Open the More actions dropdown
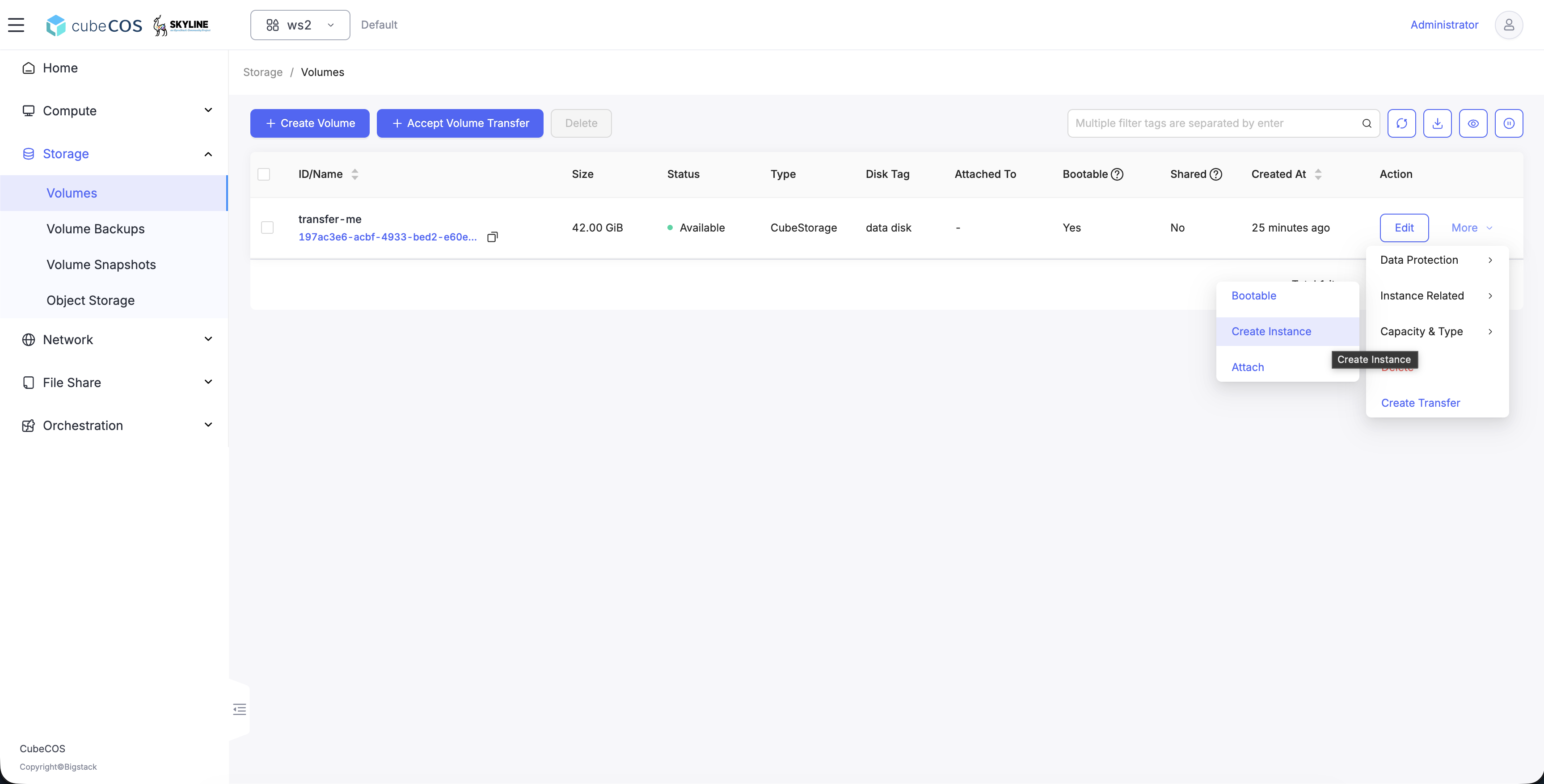Viewport: 1544px width, 784px height. pos(1472,228)
